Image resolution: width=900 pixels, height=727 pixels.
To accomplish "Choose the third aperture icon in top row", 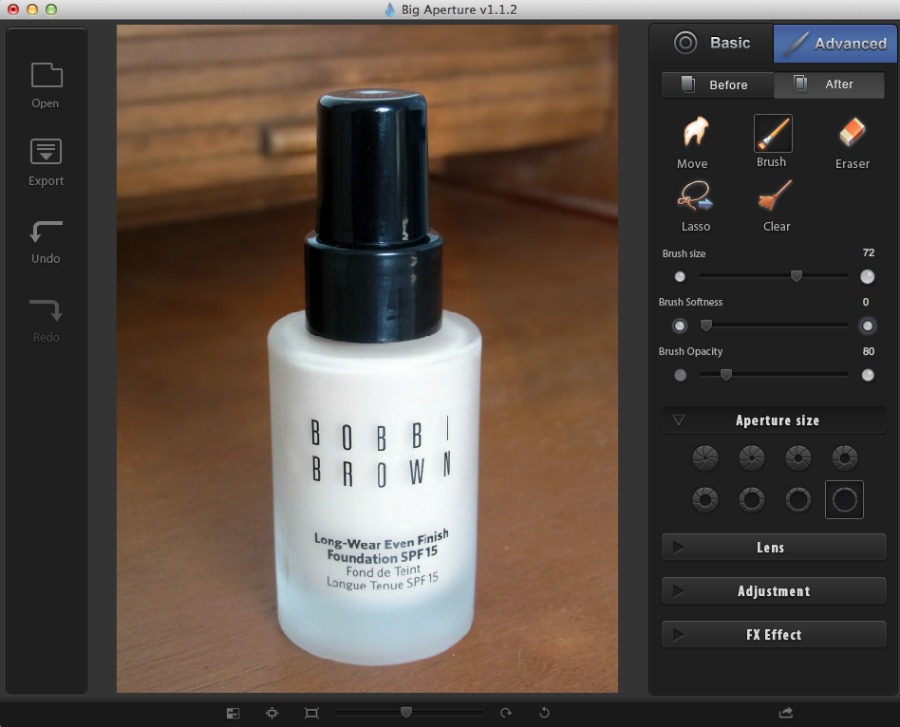I will [x=798, y=458].
